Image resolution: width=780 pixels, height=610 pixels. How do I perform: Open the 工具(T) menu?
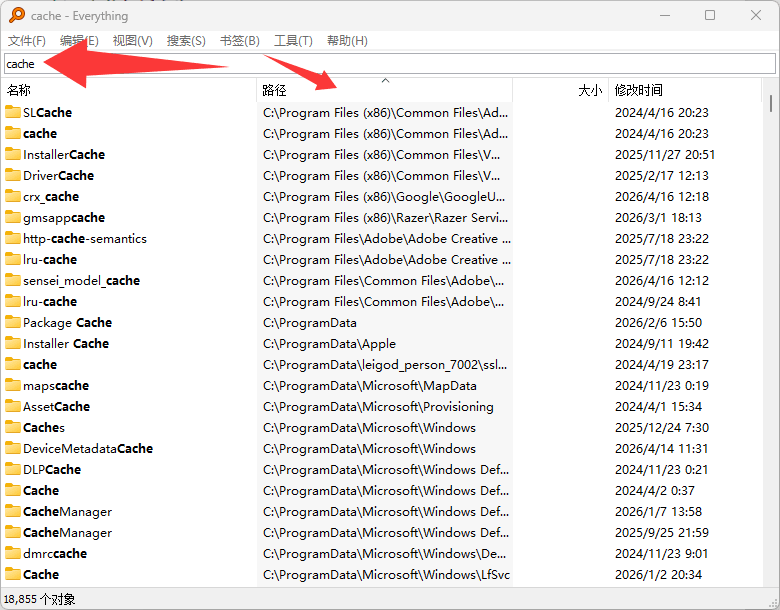pyautogui.click(x=293, y=41)
